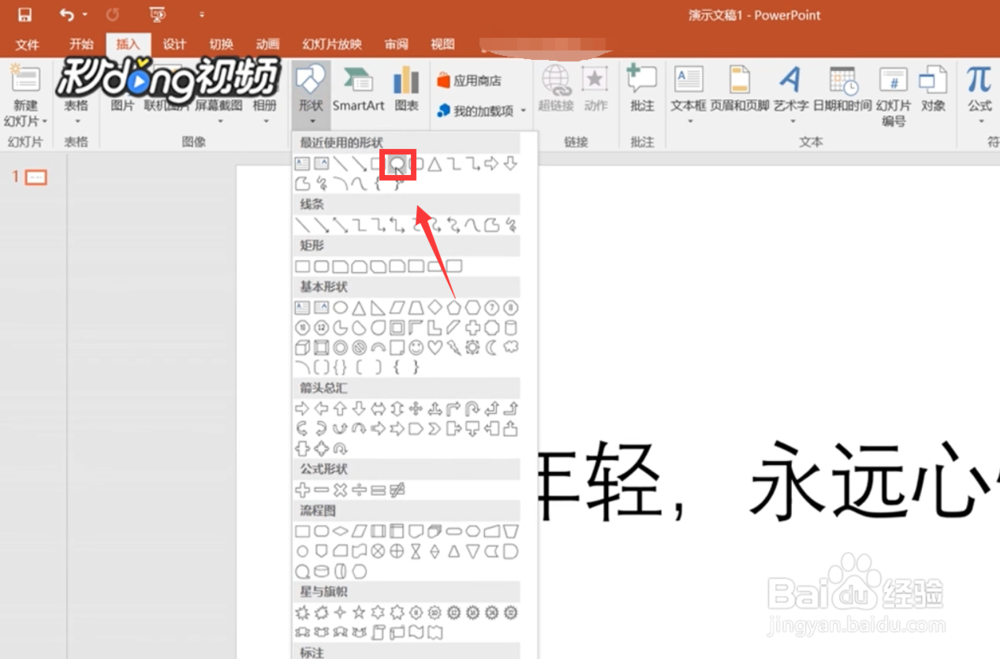Pick the 4-Point Star shape
Viewport: 1000px width, 659px height.
coord(341,613)
